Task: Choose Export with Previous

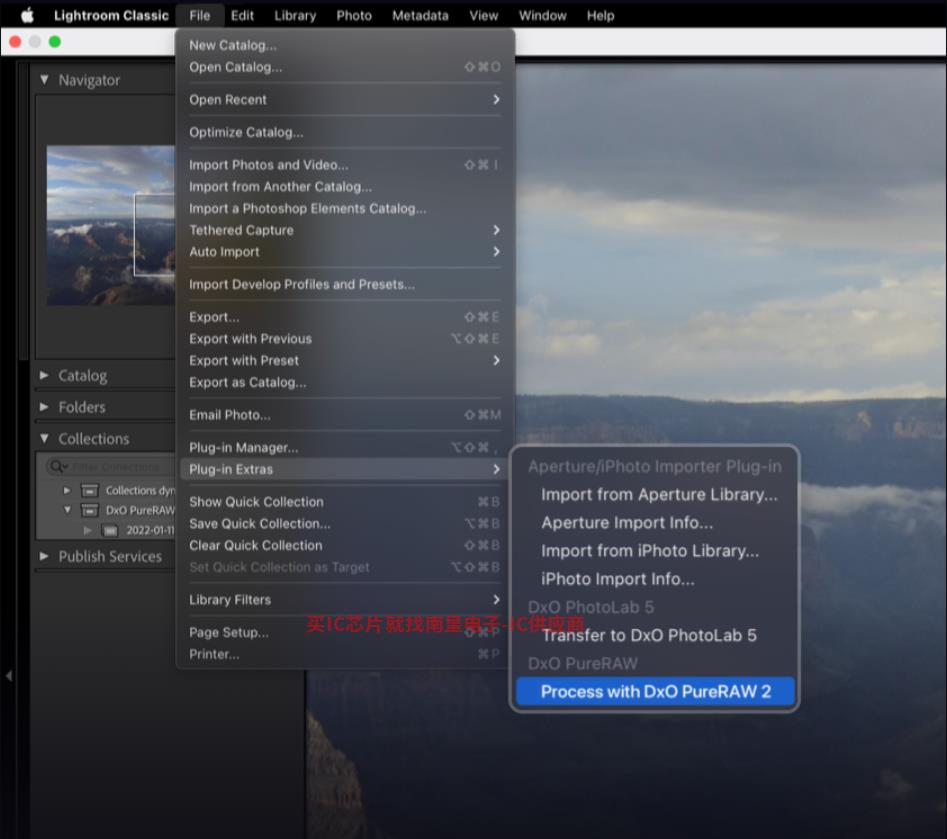Action: coord(345,339)
